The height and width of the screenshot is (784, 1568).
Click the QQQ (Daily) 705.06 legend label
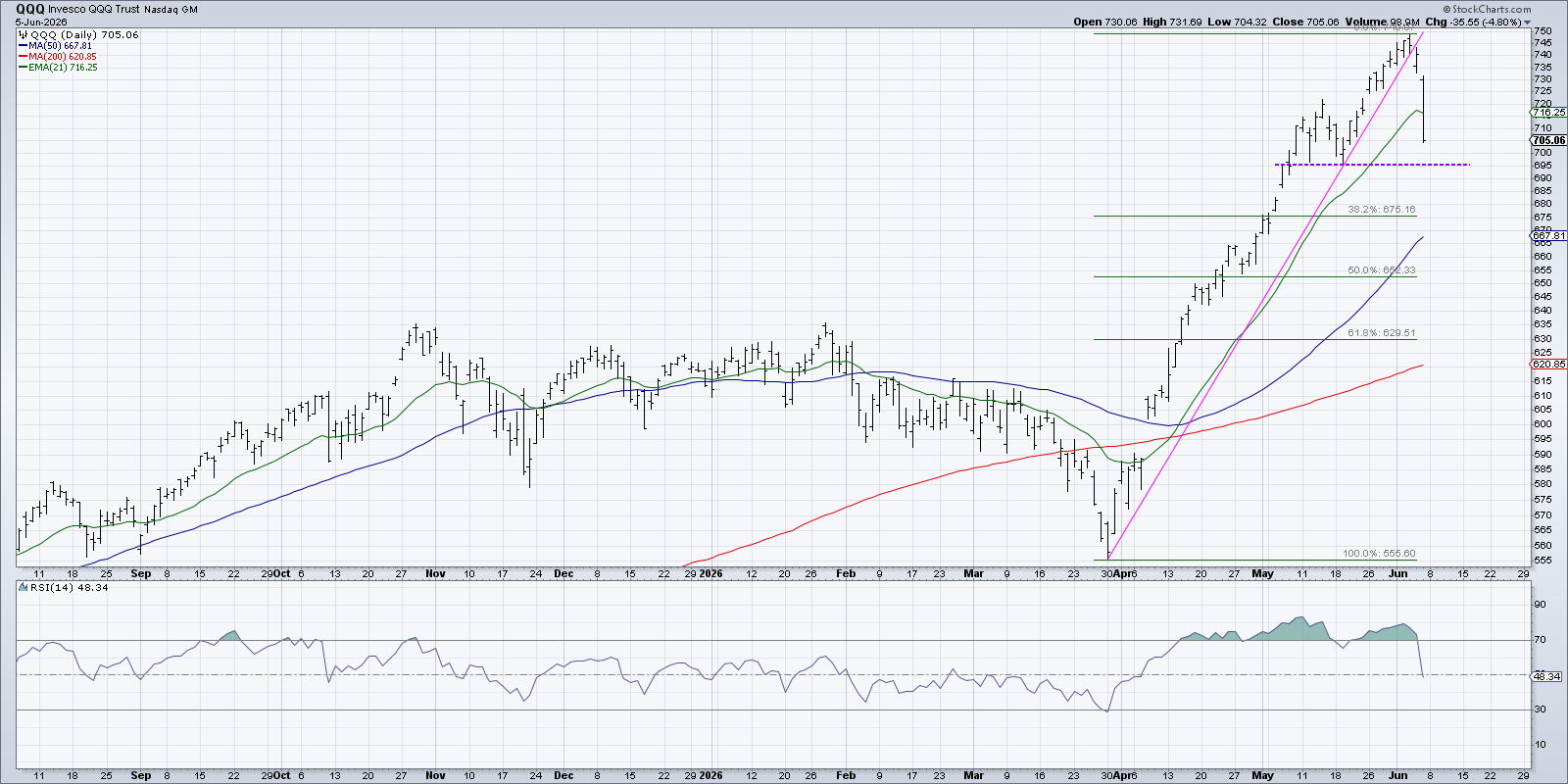pos(85,34)
